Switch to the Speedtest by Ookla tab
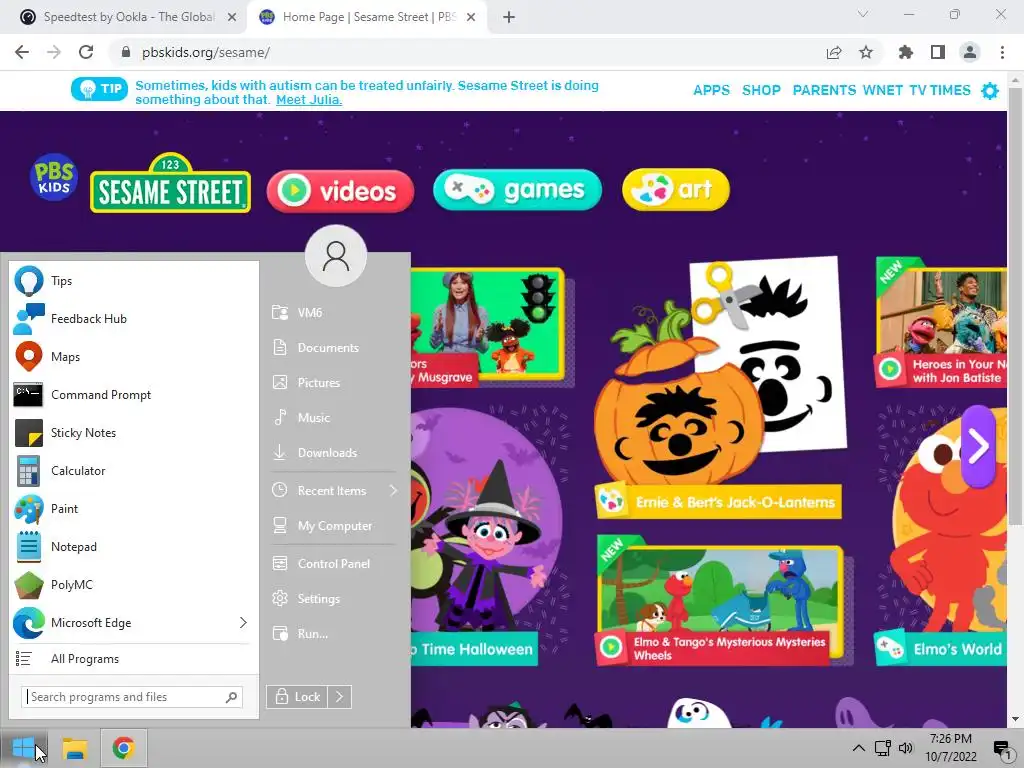1024x768 pixels. [x=127, y=17]
